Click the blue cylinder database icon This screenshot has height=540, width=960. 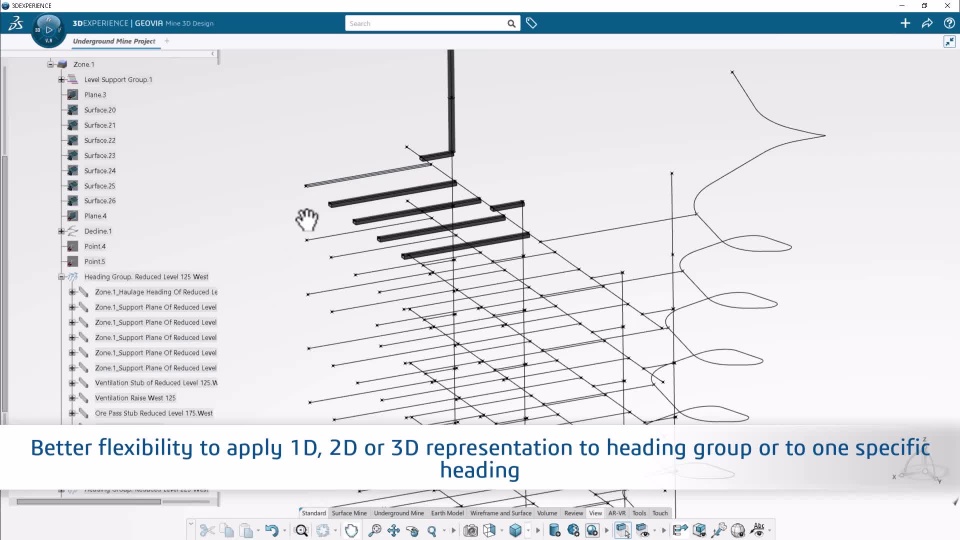(x=554, y=530)
